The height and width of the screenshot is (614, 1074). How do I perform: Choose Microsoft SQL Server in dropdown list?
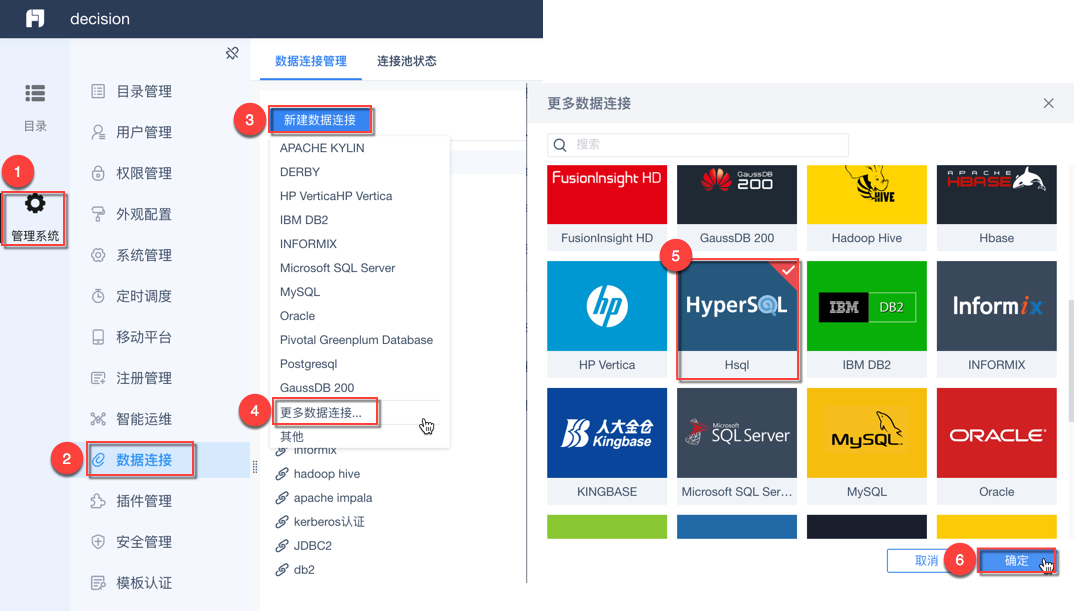(338, 268)
